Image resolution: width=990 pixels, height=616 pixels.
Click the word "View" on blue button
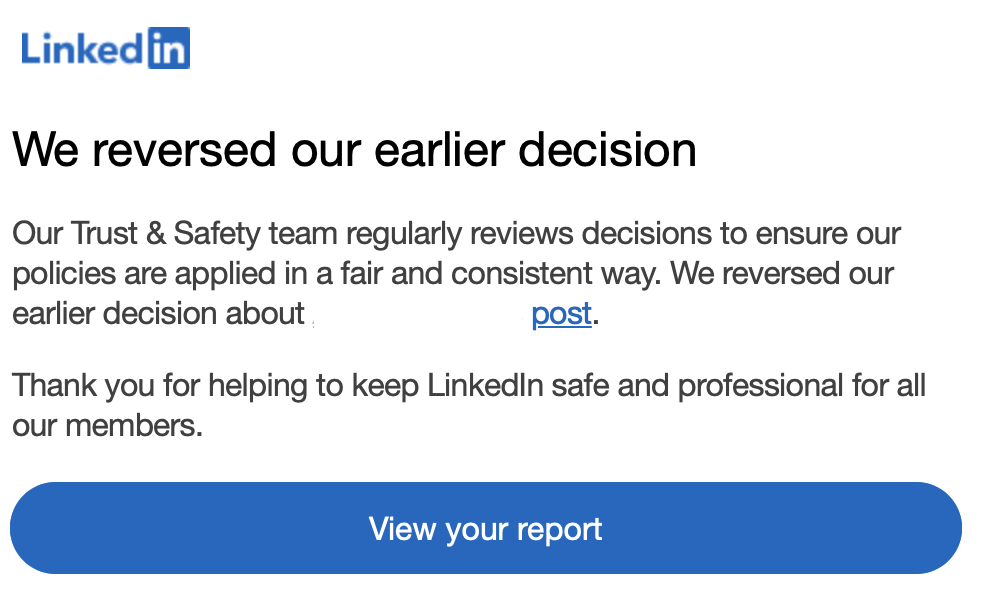(x=402, y=528)
